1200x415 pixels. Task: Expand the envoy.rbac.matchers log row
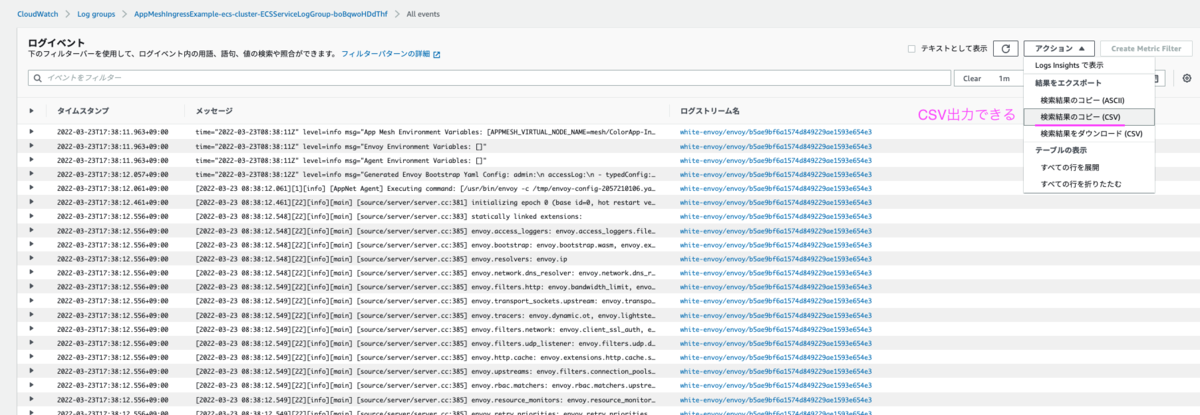click(32, 384)
